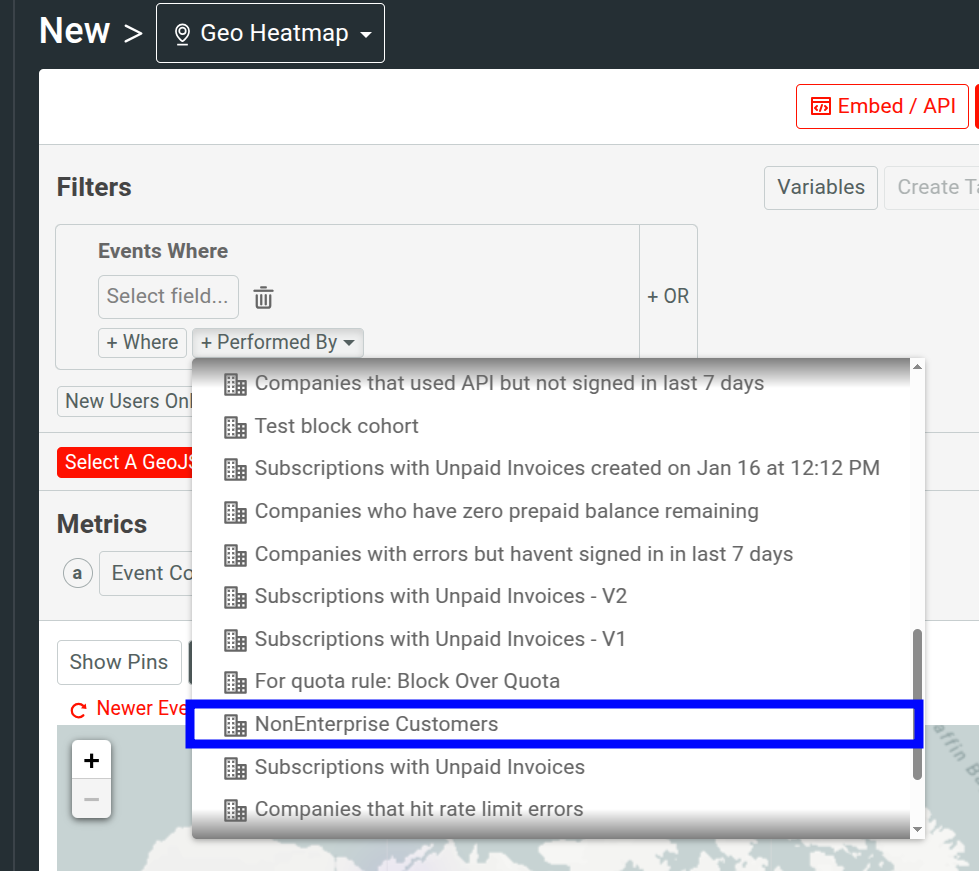The width and height of the screenshot is (979, 871).
Task: Click the Variables button
Action: pos(820,187)
